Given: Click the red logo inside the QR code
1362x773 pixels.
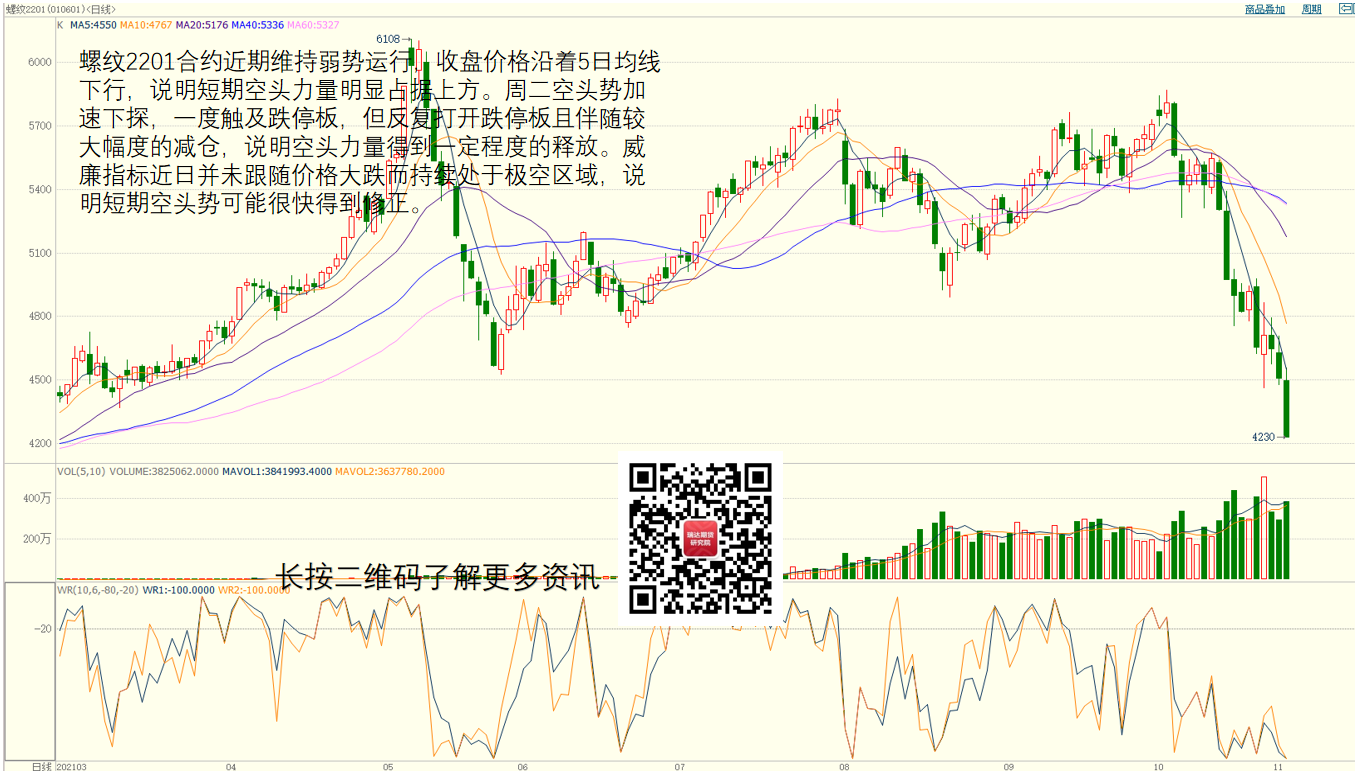Looking at the screenshot, I should 700,540.
